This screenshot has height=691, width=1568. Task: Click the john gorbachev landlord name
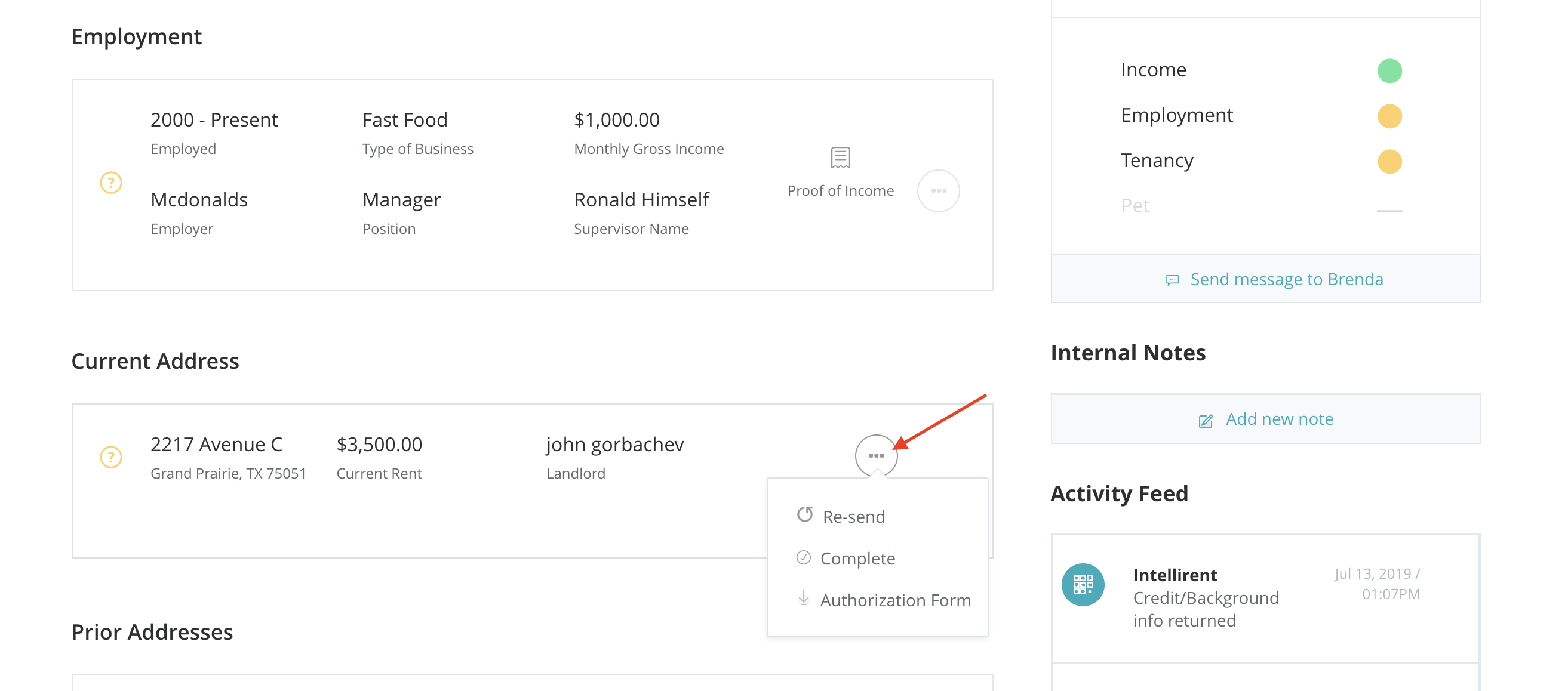[615, 445]
